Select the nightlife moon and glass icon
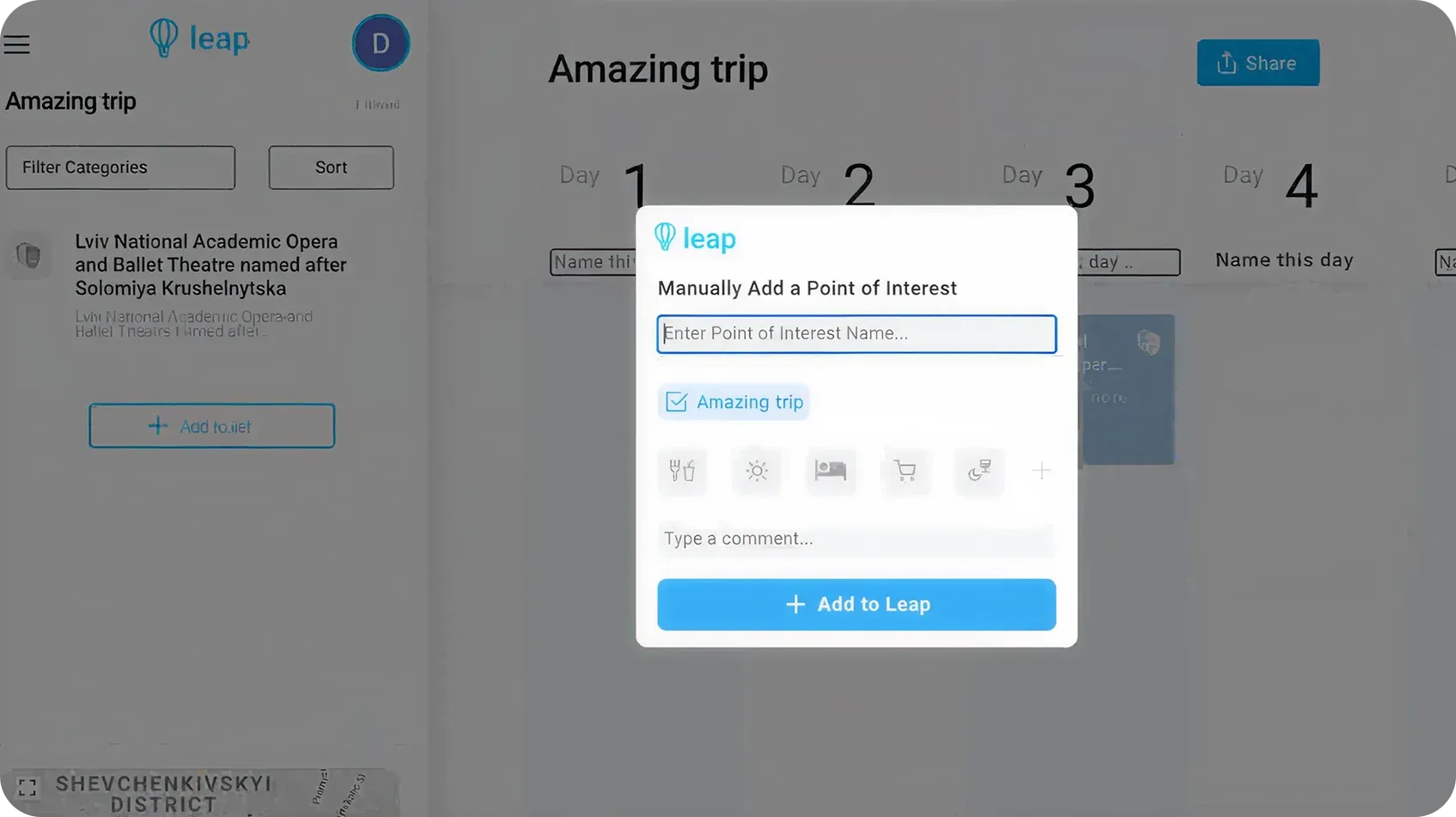Screen dimensions: 1456x817 click(979, 471)
